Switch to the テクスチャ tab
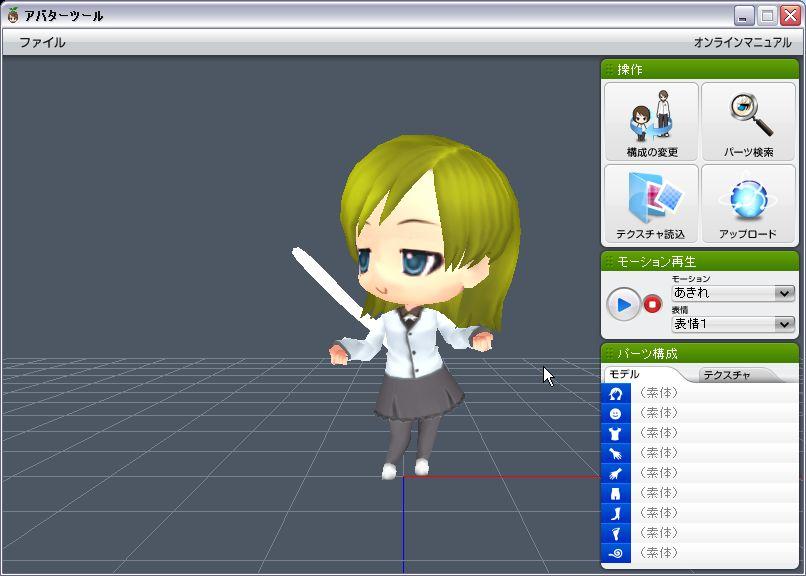The height and width of the screenshot is (576, 806). click(x=727, y=375)
